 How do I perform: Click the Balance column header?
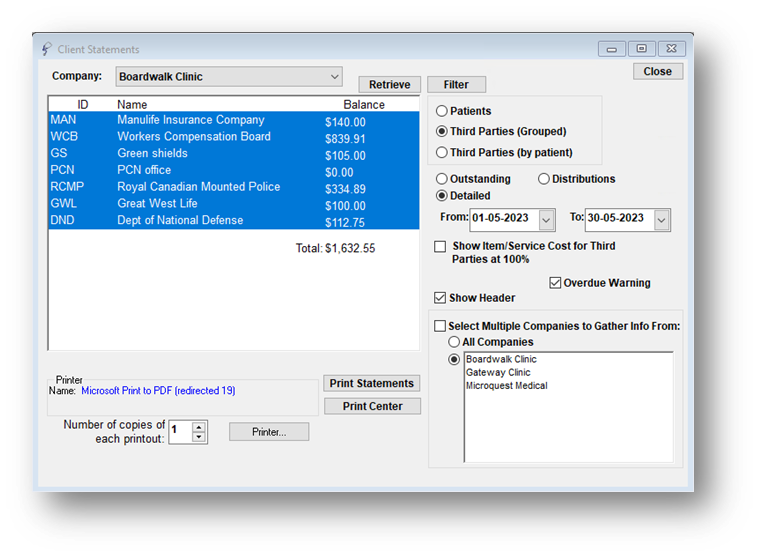coord(364,105)
